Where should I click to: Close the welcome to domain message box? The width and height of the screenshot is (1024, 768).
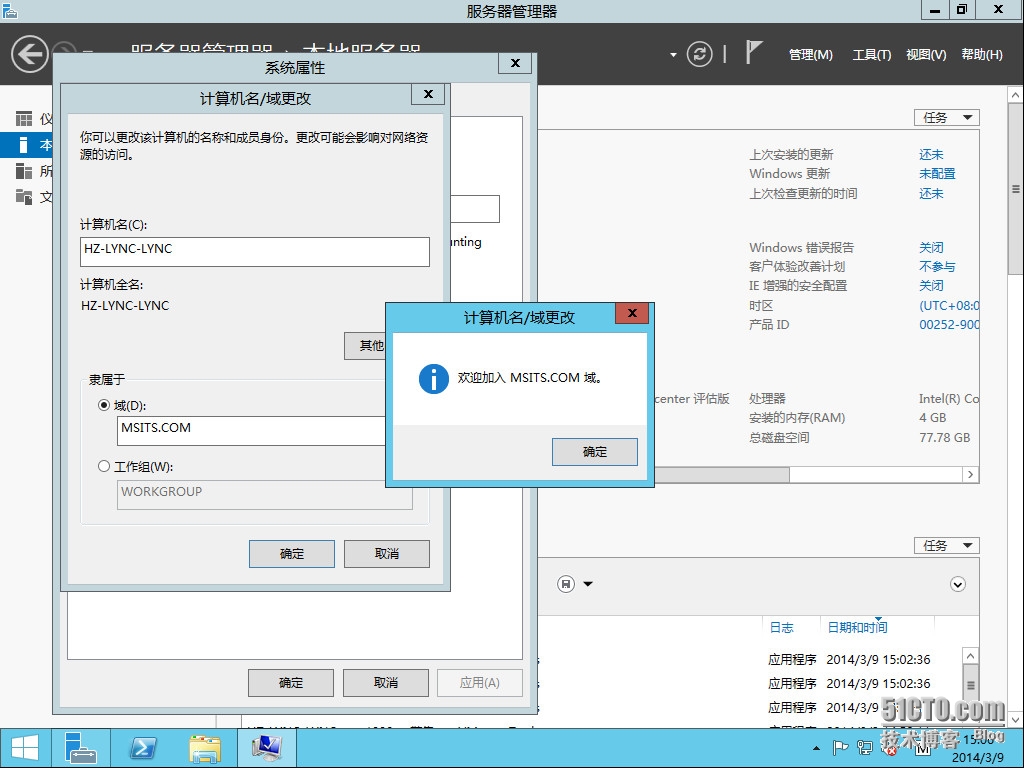[632, 313]
